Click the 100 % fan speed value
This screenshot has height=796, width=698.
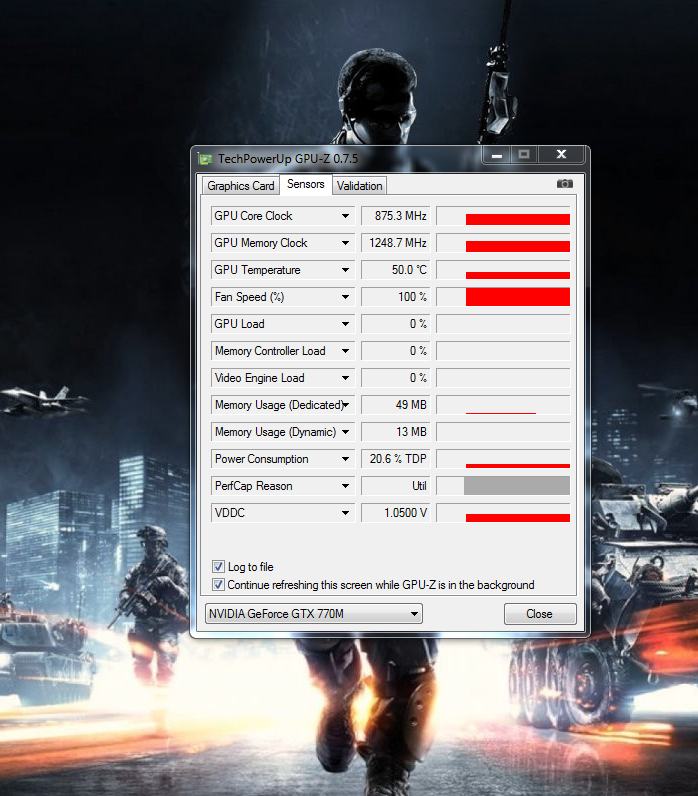(x=396, y=296)
